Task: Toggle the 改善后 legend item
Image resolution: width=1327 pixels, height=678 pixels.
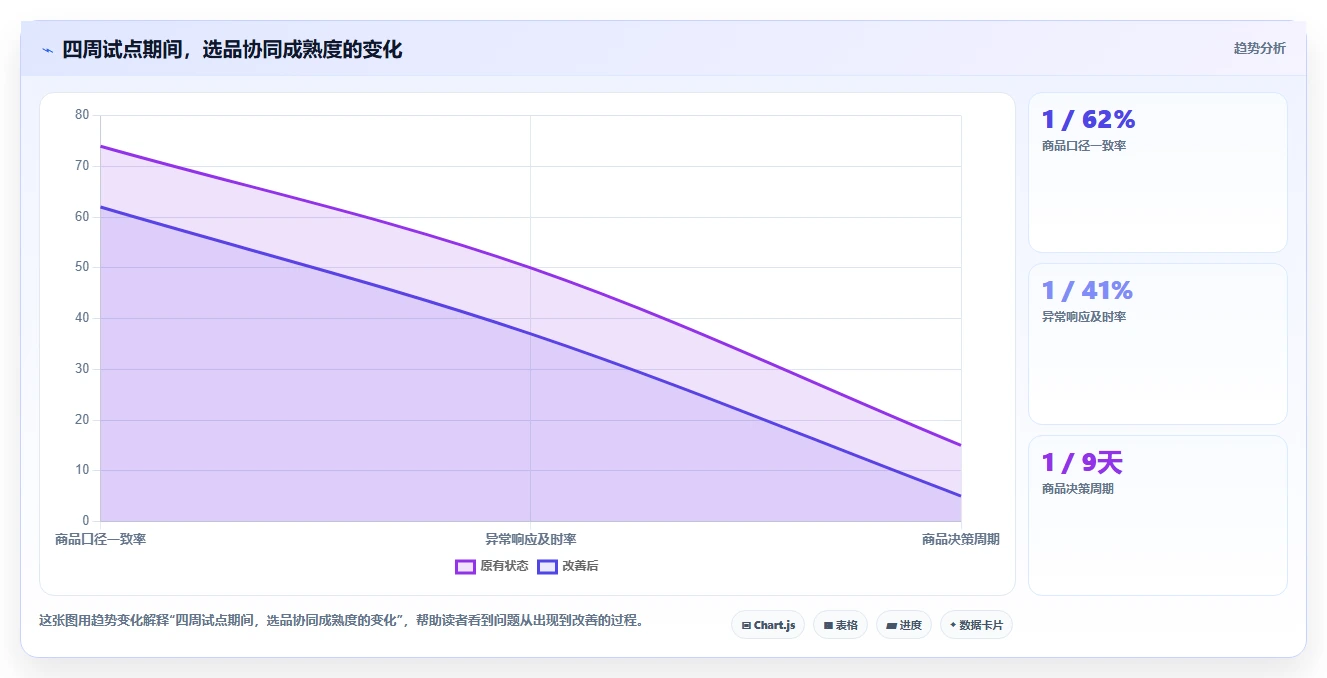Action: coord(568,566)
